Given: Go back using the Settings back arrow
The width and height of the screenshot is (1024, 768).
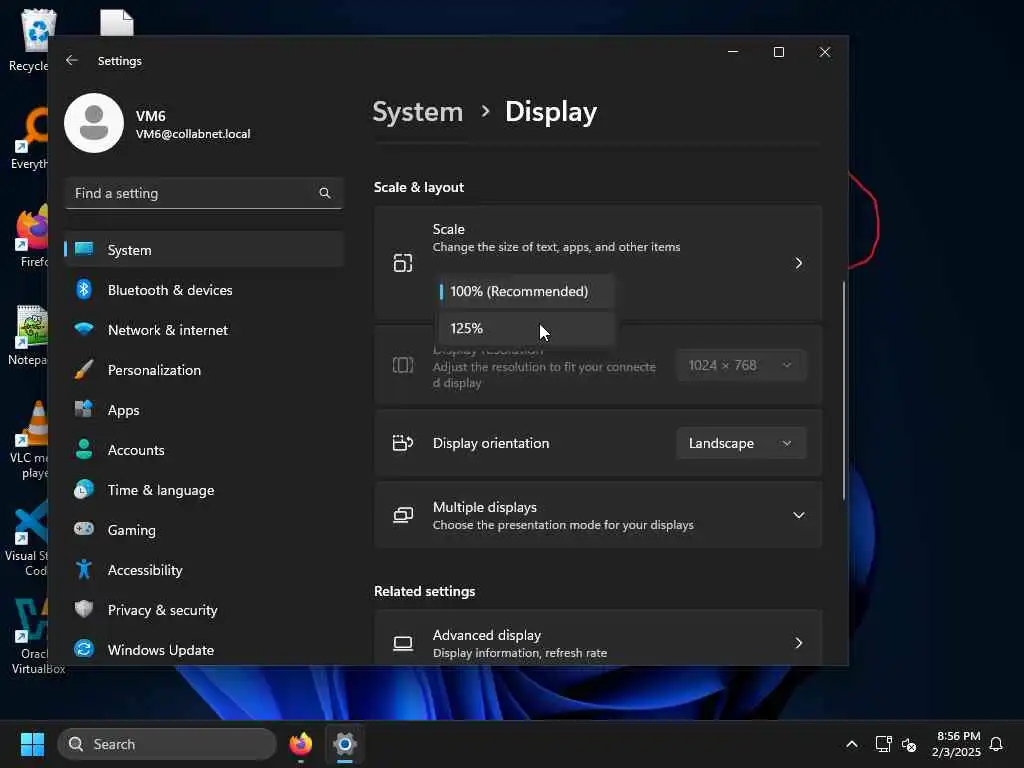Looking at the screenshot, I should [72, 60].
